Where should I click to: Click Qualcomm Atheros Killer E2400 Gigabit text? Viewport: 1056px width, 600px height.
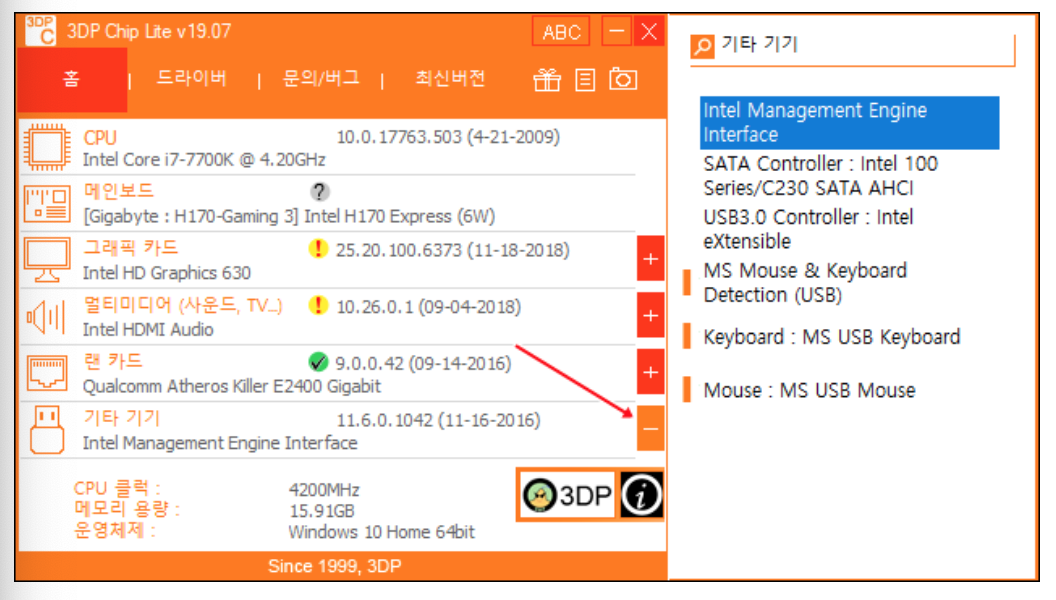pyautogui.click(x=232, y=386)
